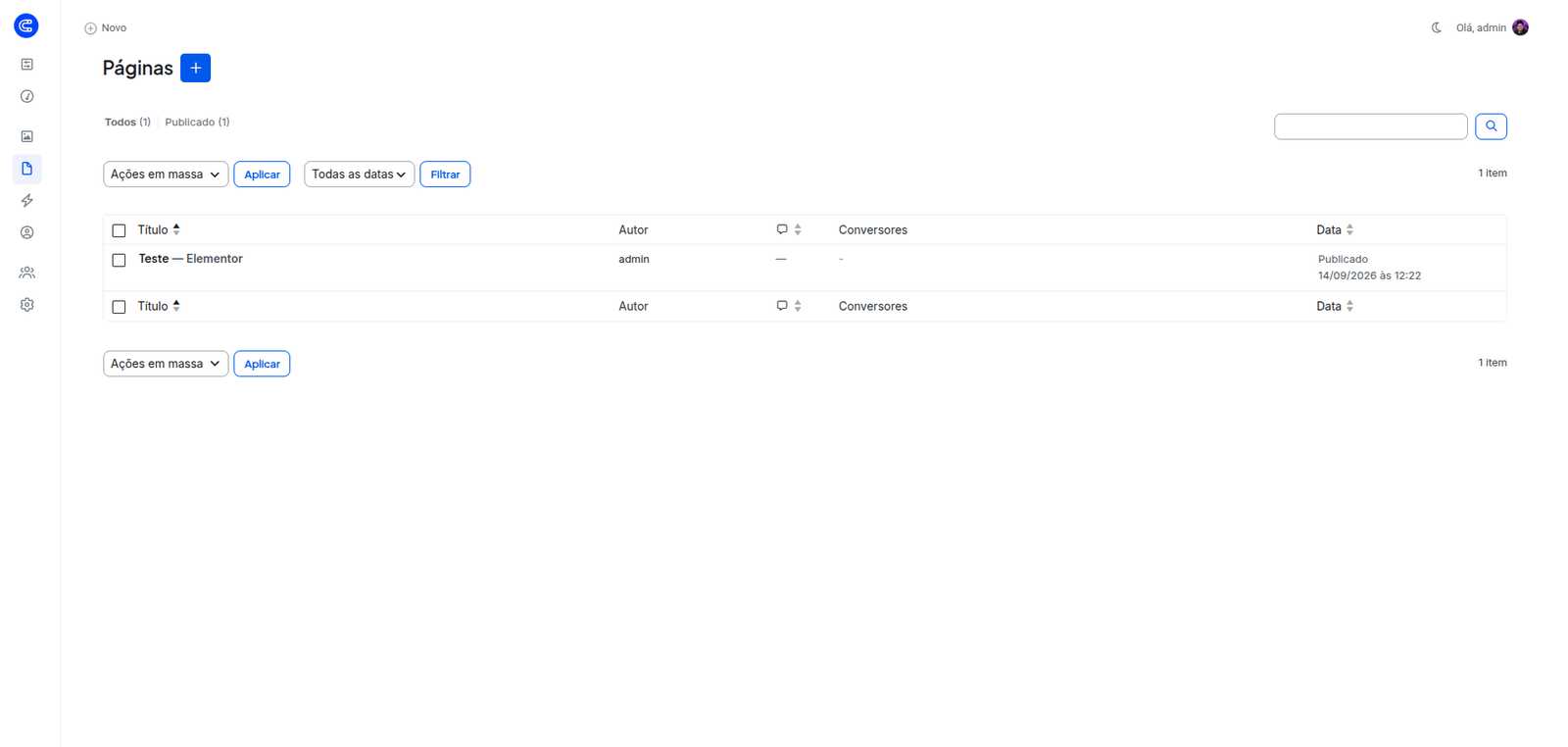Open the dashboard gauge icon in the sidebar
This screenshot has height=747, width=1568.
click(x=27, y=96)
